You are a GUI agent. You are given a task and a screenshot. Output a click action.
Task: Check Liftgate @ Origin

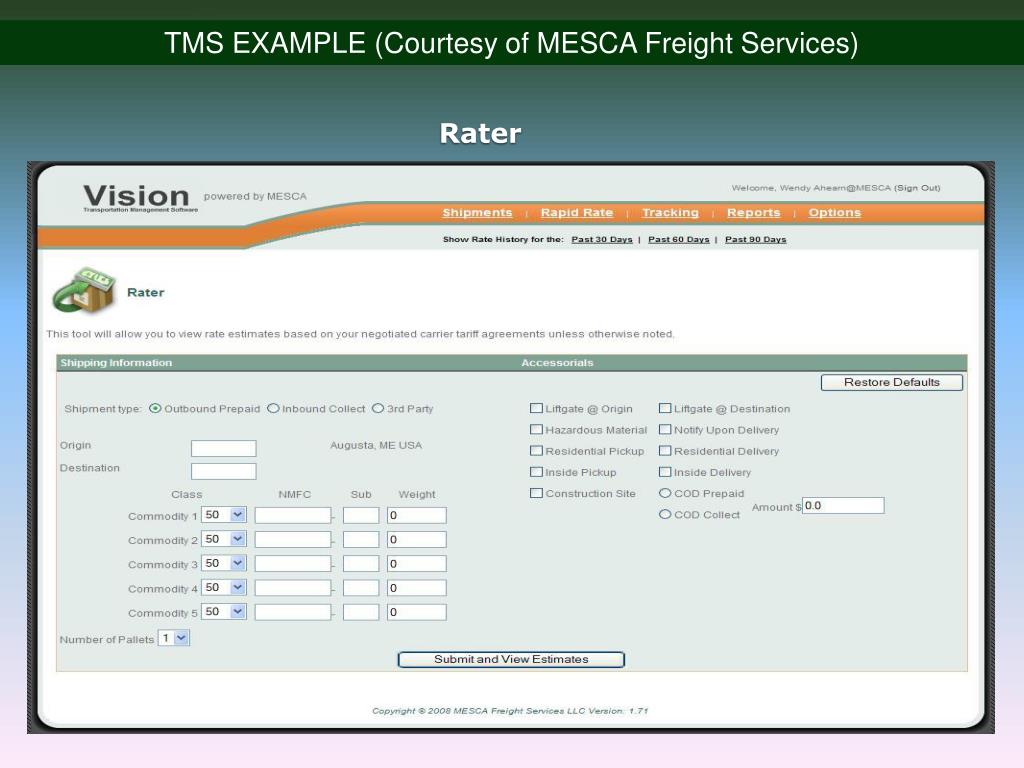point(536,408)
